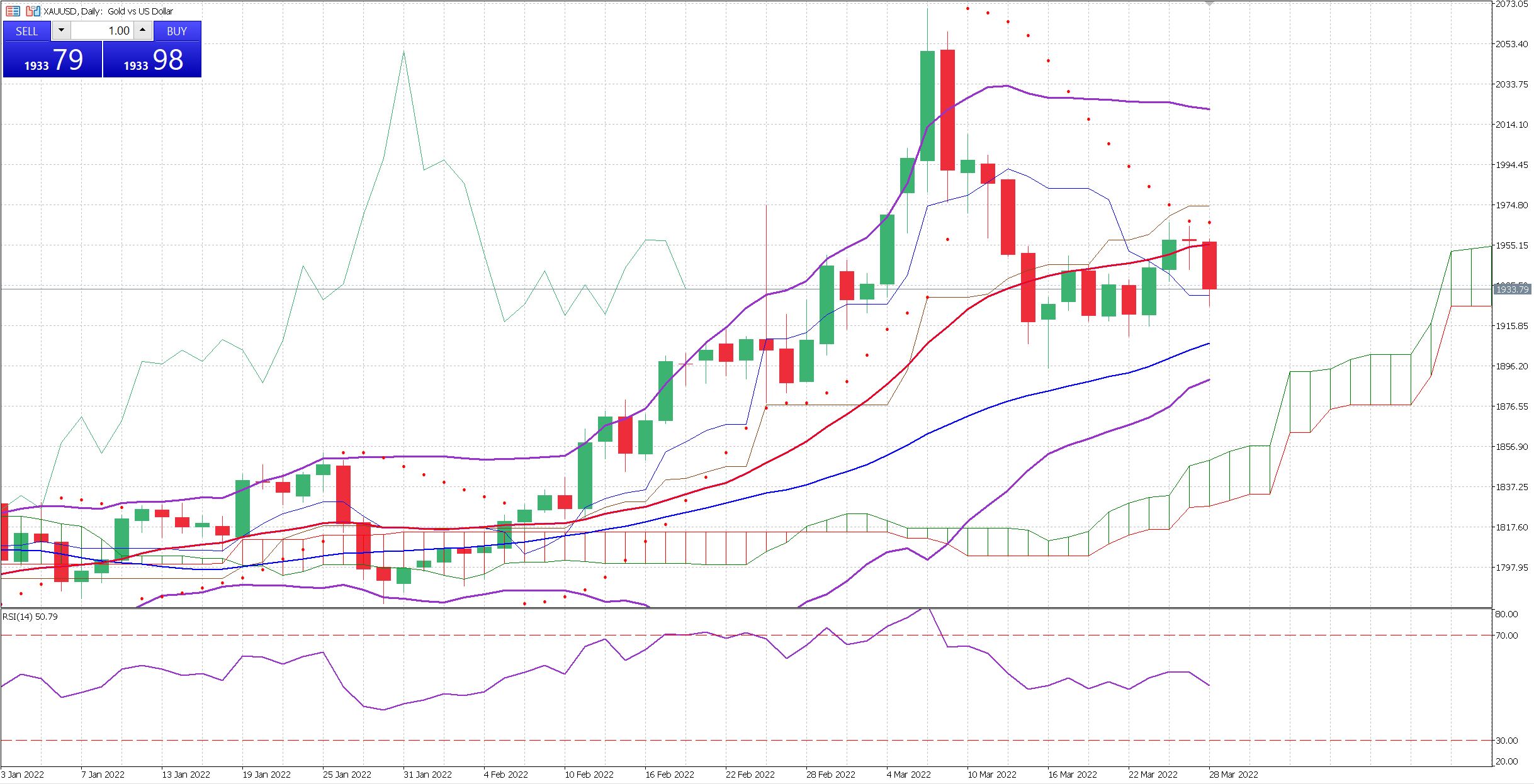1534x784 pixels.
Task: Click the BUY button
Action: coord(177,31)
